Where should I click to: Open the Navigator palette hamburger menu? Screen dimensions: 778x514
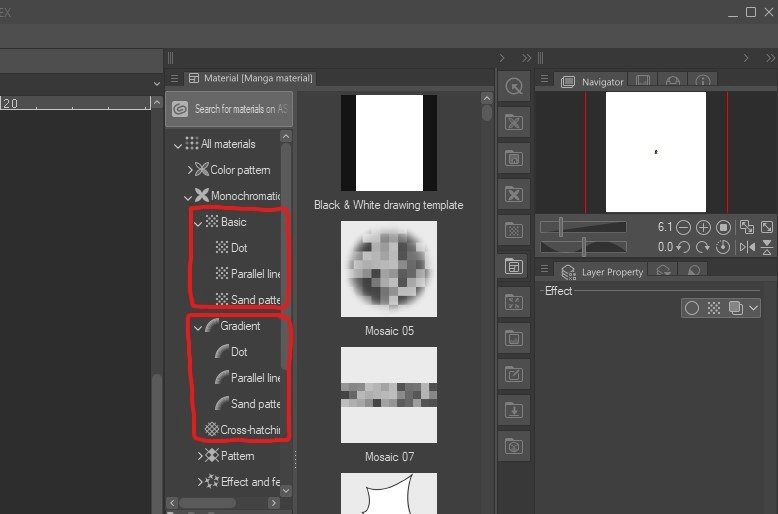(544, 79)
